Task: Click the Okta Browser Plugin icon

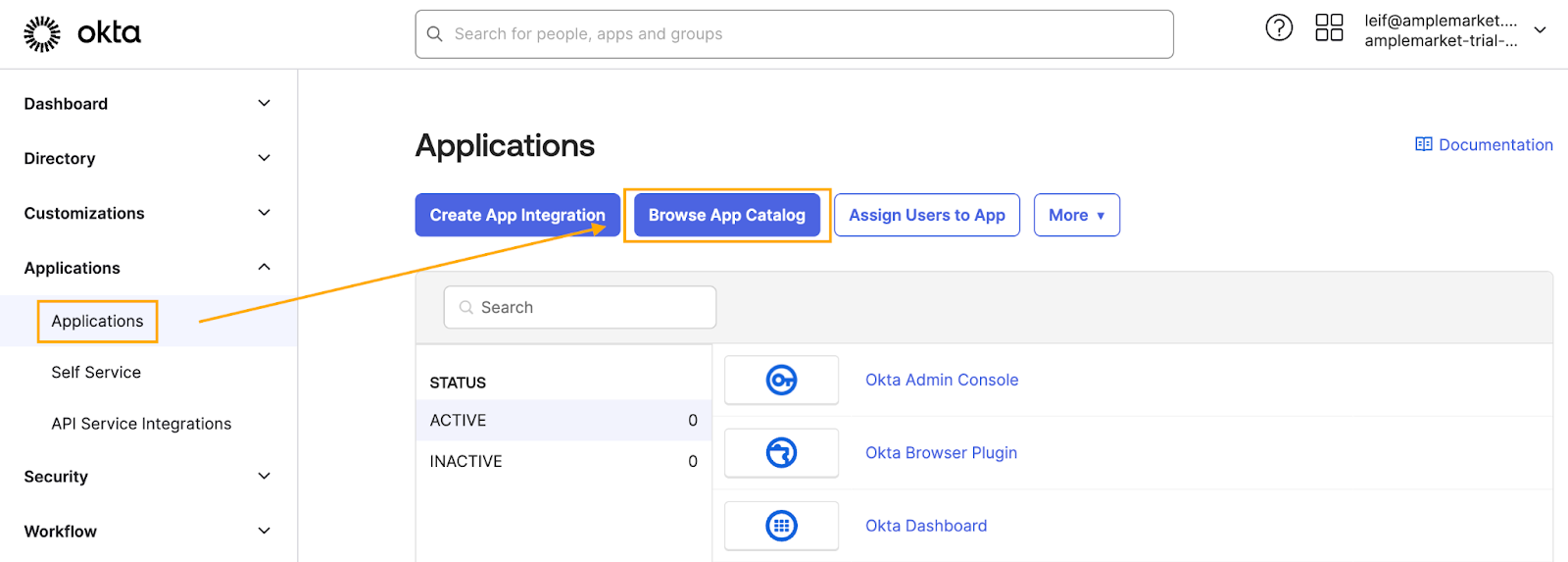Action: [x=781, y=453]
